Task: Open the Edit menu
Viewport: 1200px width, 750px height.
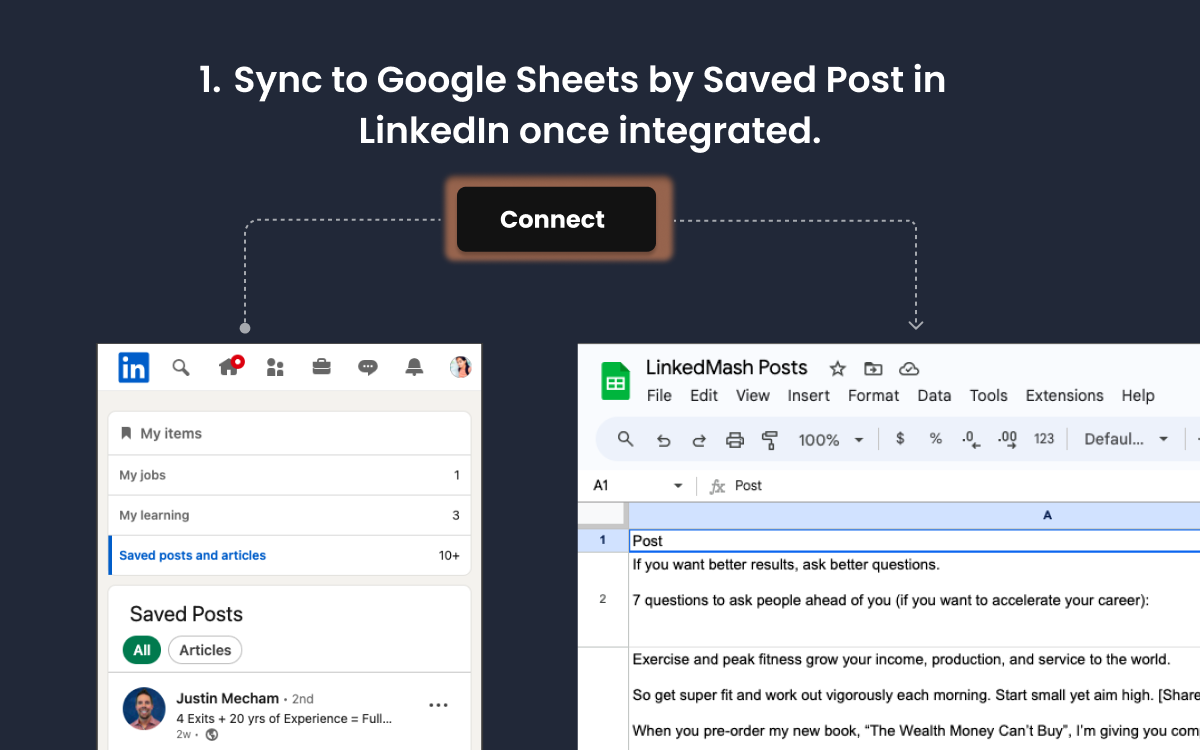Action: click(x=704, y=395)
